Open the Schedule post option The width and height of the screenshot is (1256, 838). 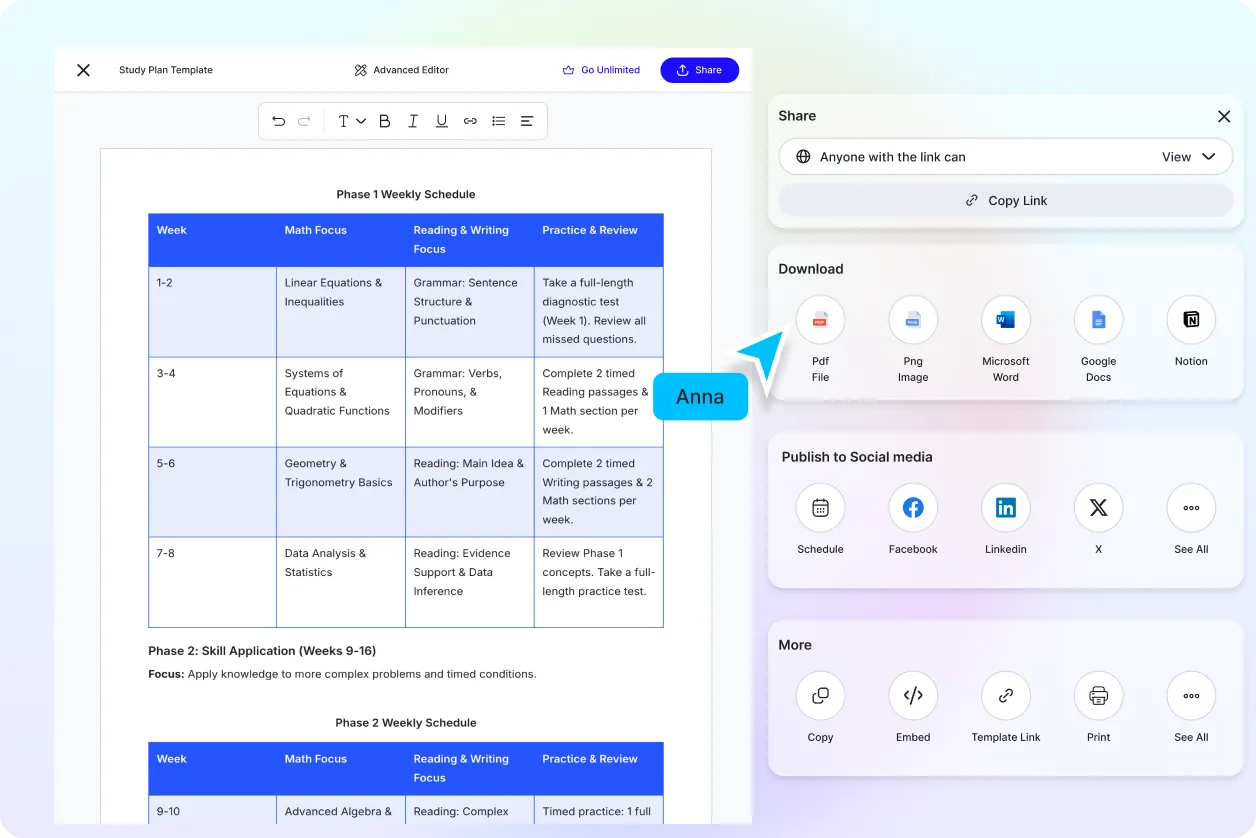820,508
